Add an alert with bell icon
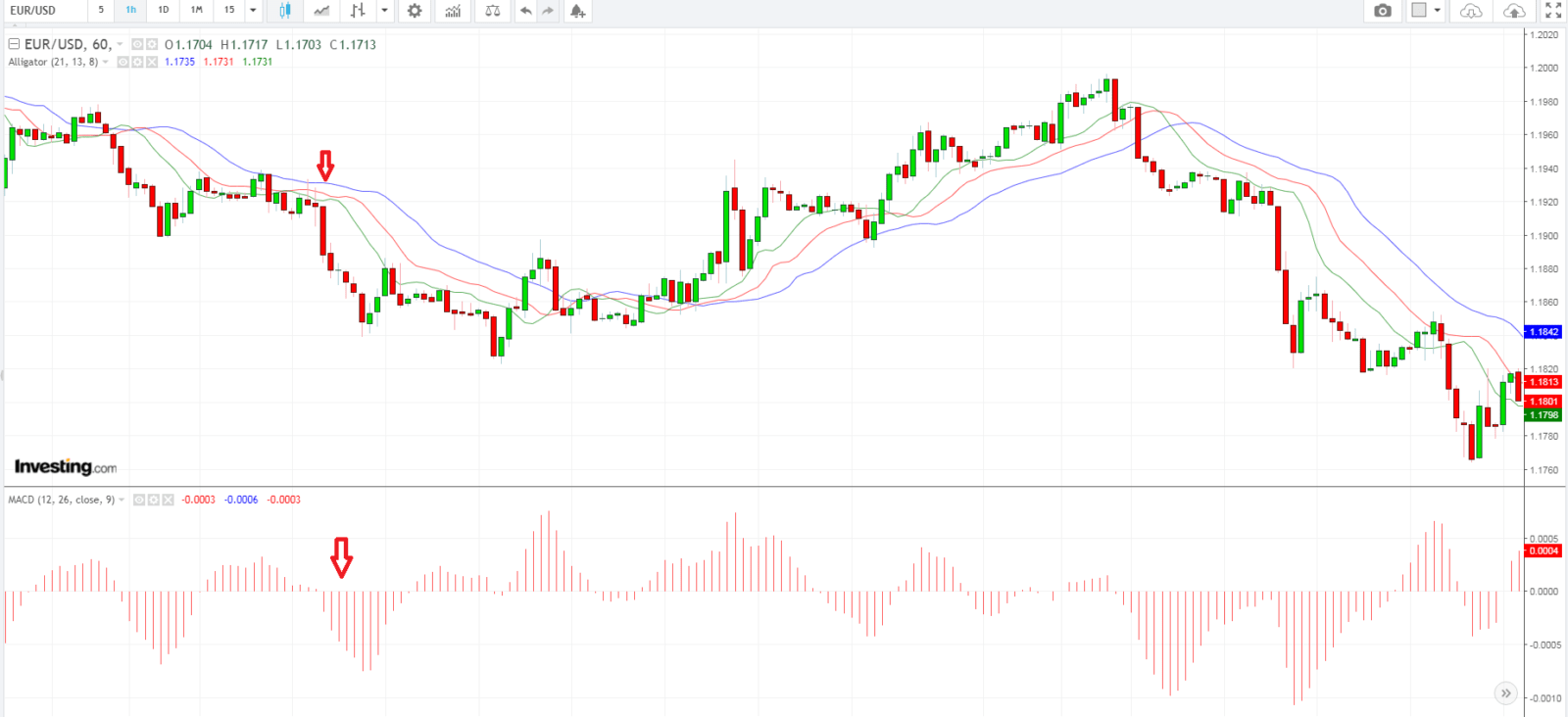The height and width of the screenshot is (717, 1568). tap(577, 11)
